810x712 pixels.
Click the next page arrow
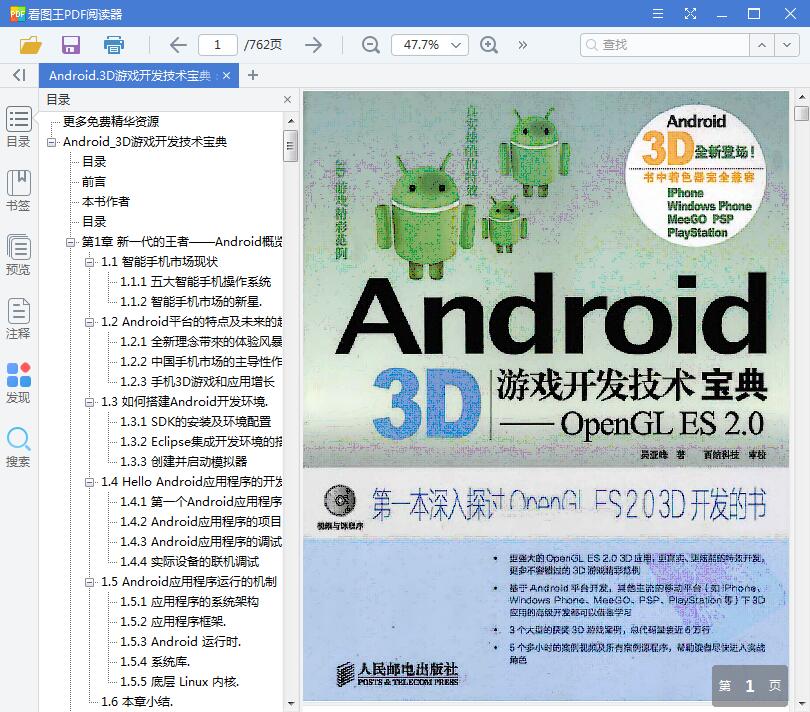point(312,45)
